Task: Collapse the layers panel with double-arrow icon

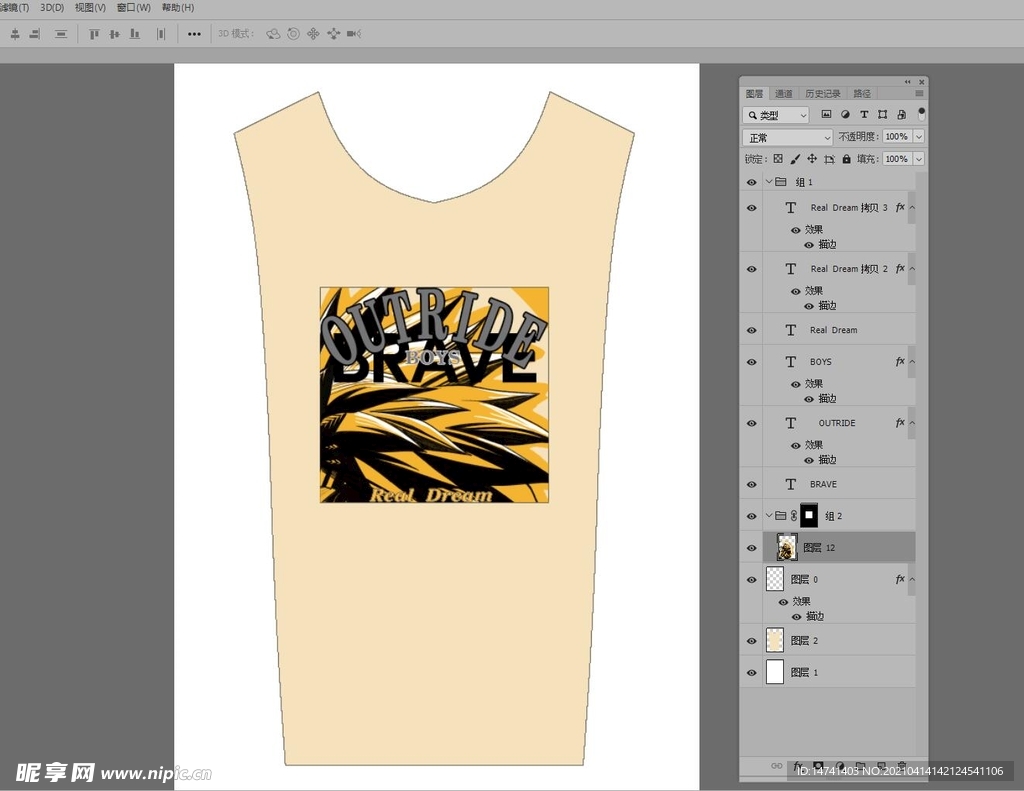Action: (907, 82)
